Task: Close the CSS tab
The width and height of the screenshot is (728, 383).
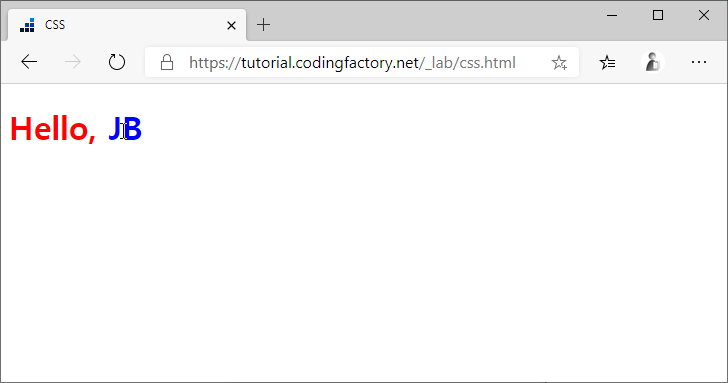Action: pyautogui.click(x=231, y=25)
